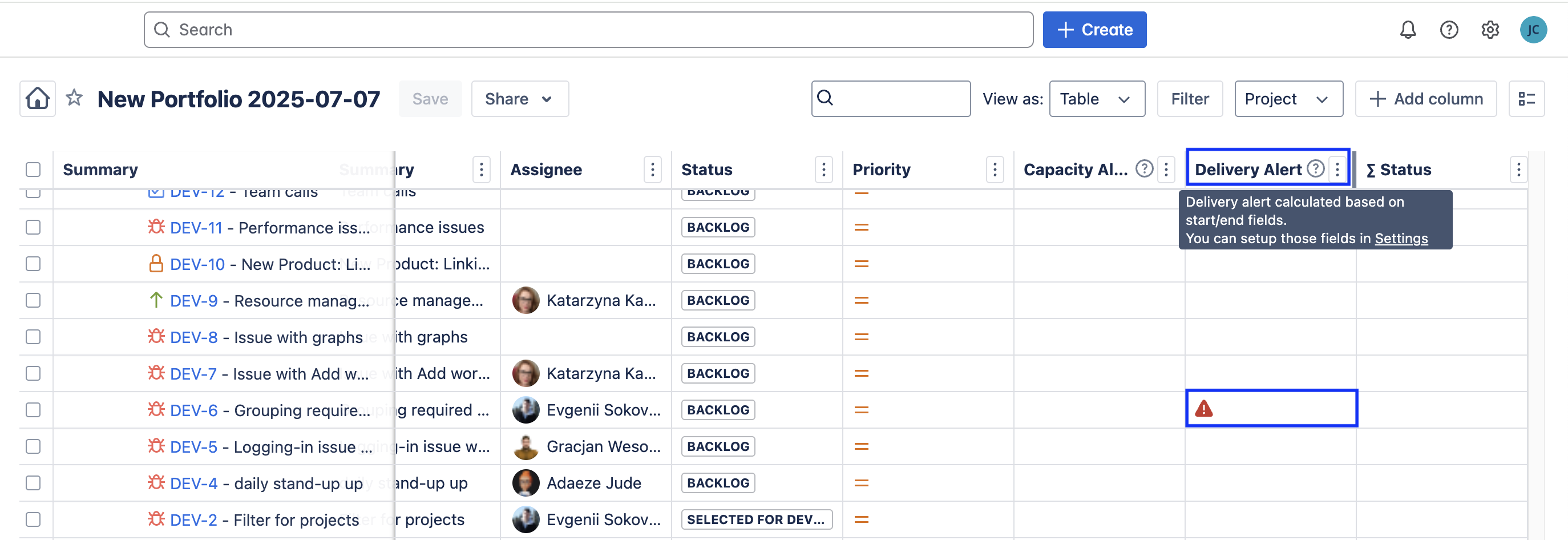Open the settings gear icon

click(x=1489, y=30)
